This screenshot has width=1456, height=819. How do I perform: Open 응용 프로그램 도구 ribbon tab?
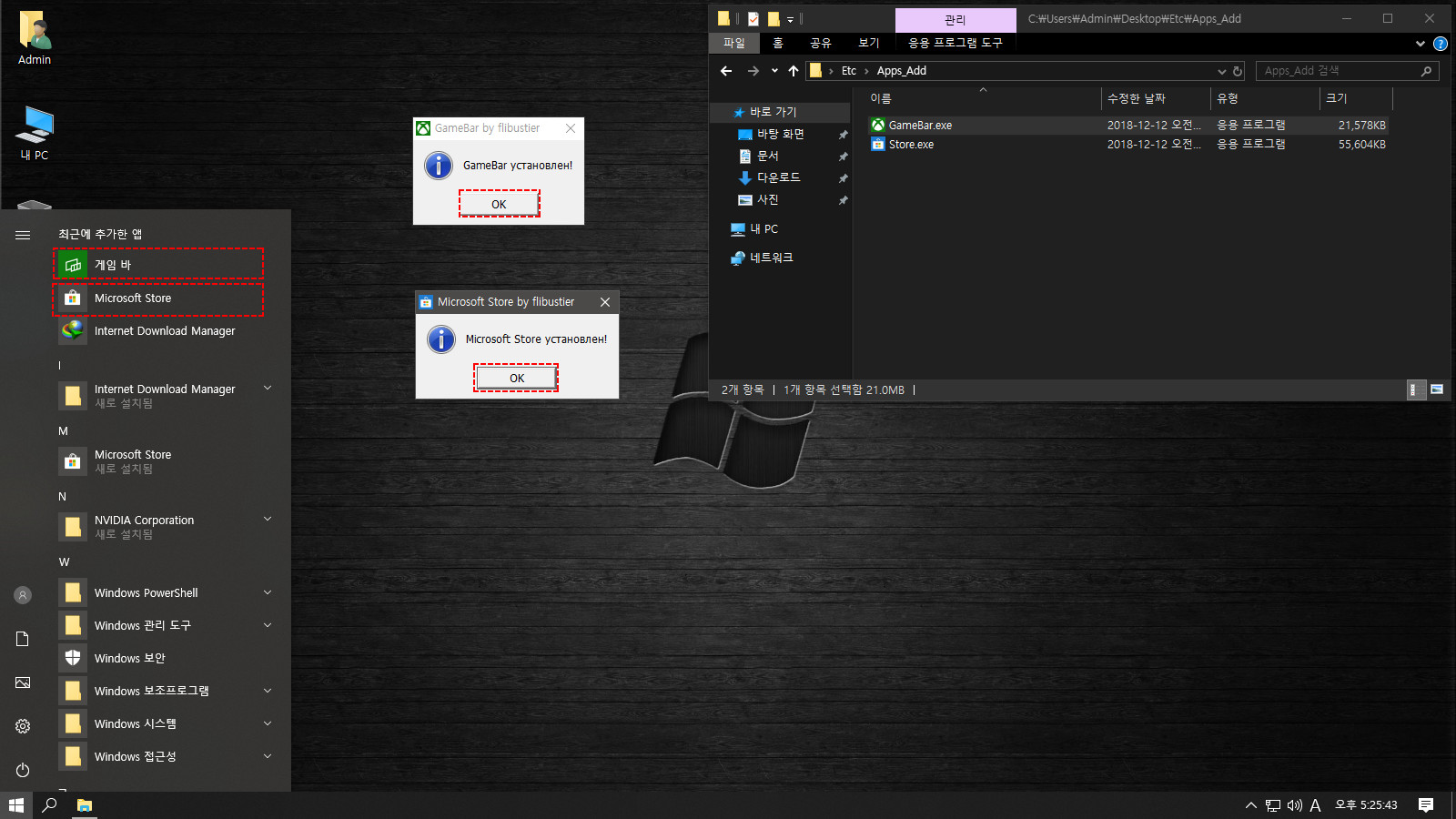[x=955, y=43]
